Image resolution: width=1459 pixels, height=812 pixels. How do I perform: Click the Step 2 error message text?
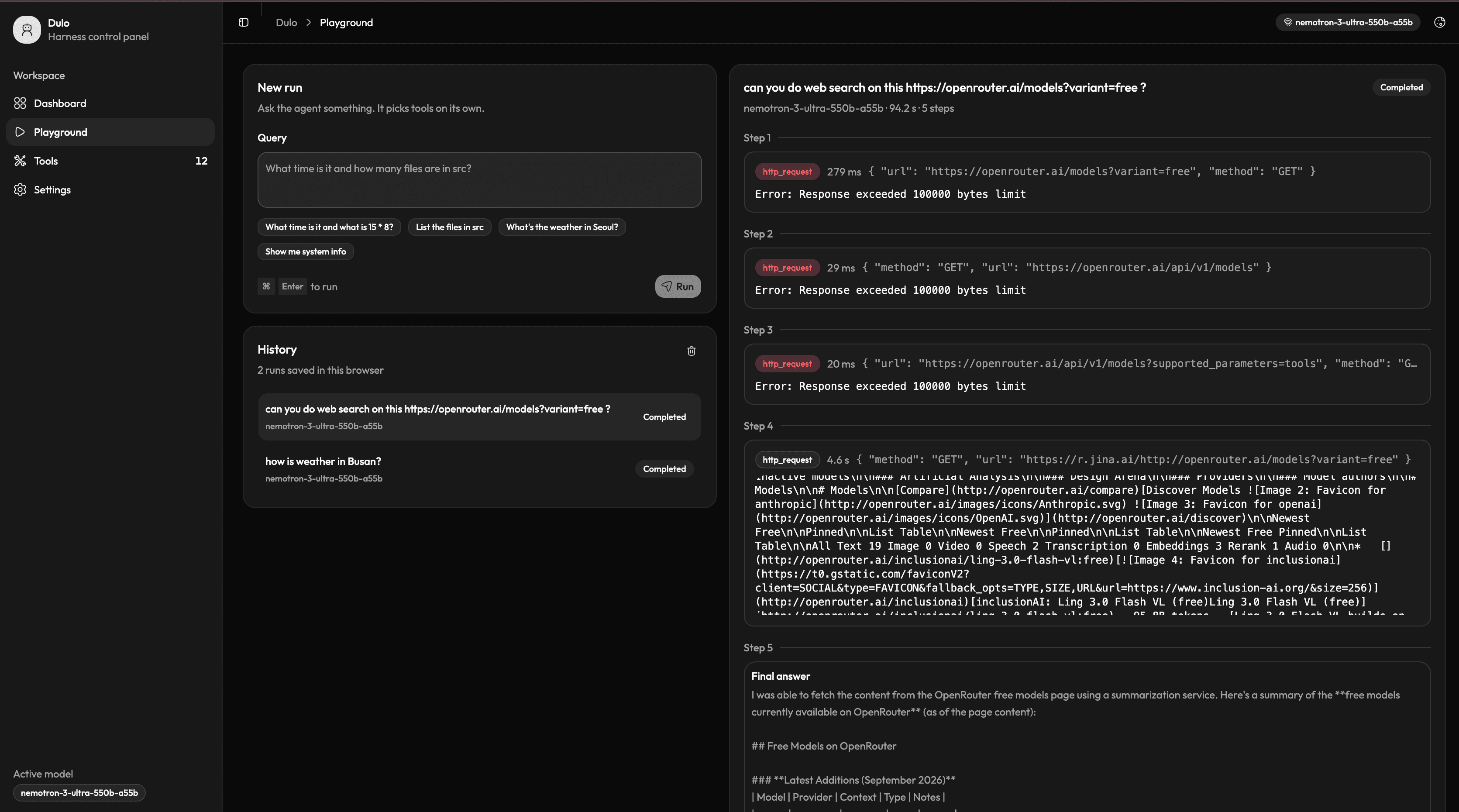[x=890, y=290]
